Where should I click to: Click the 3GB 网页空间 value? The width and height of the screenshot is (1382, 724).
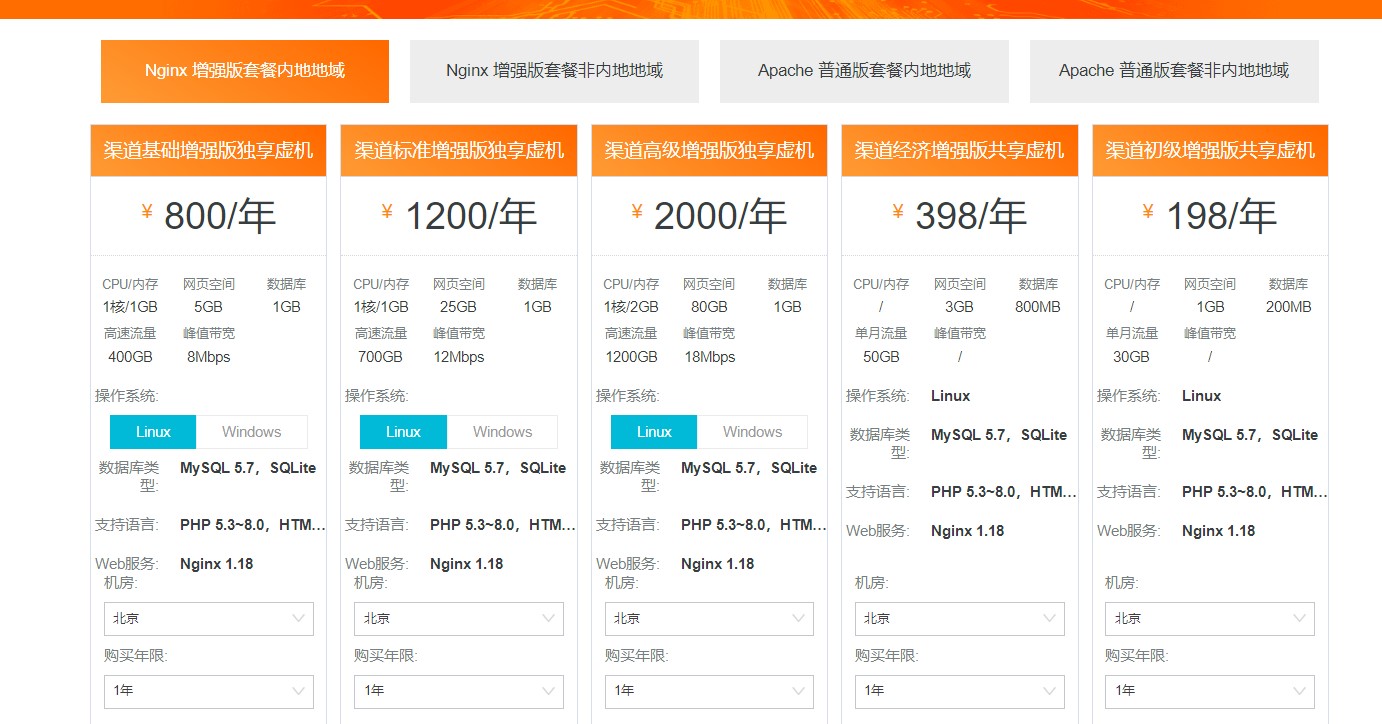coord(959,307)
